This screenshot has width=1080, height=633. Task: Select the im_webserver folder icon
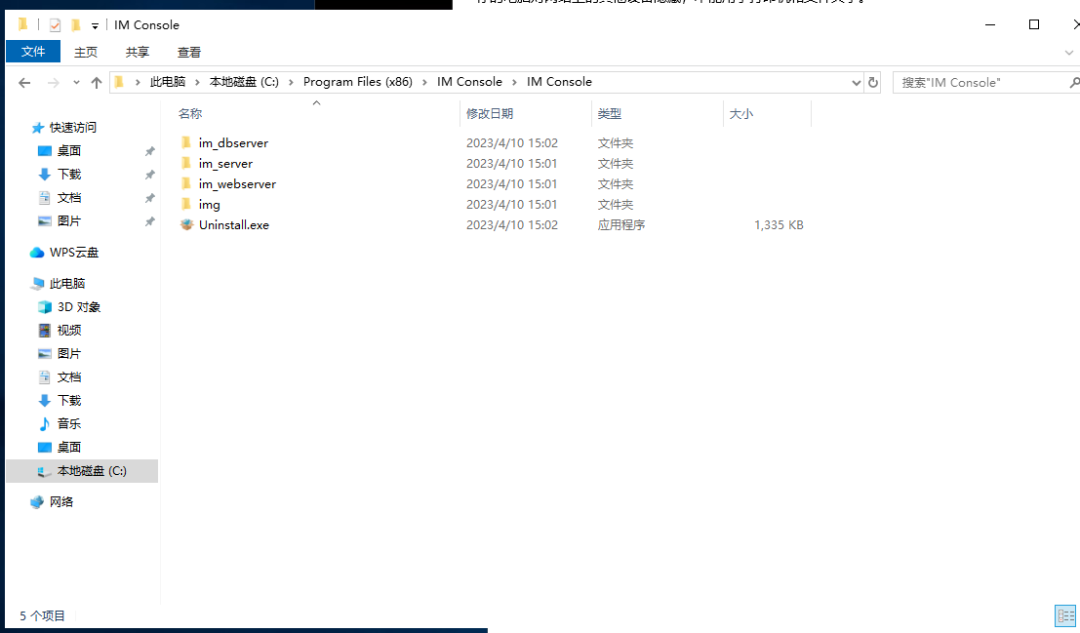pyautogui.click(x=186, y=184)
